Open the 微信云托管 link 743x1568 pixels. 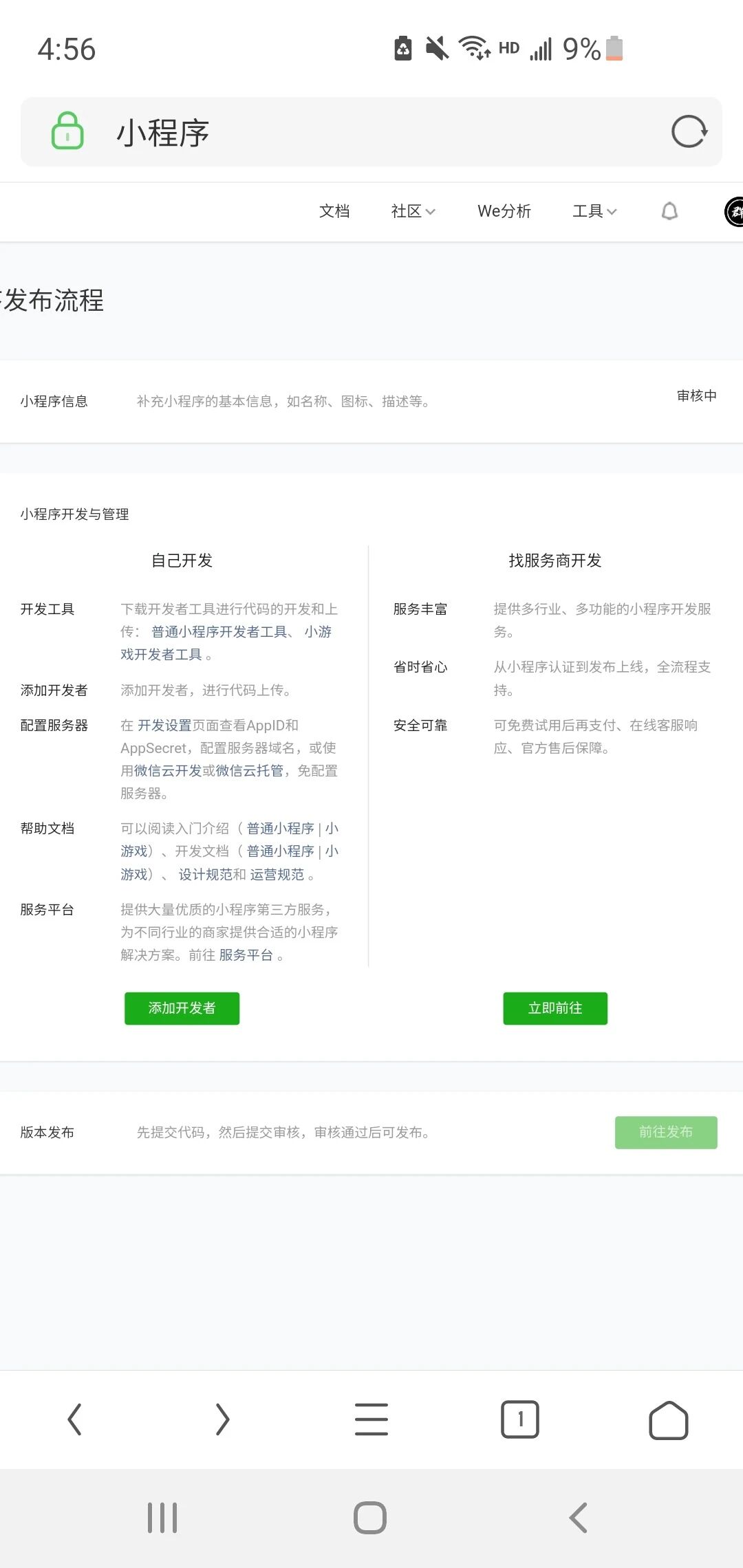point(250,770)
